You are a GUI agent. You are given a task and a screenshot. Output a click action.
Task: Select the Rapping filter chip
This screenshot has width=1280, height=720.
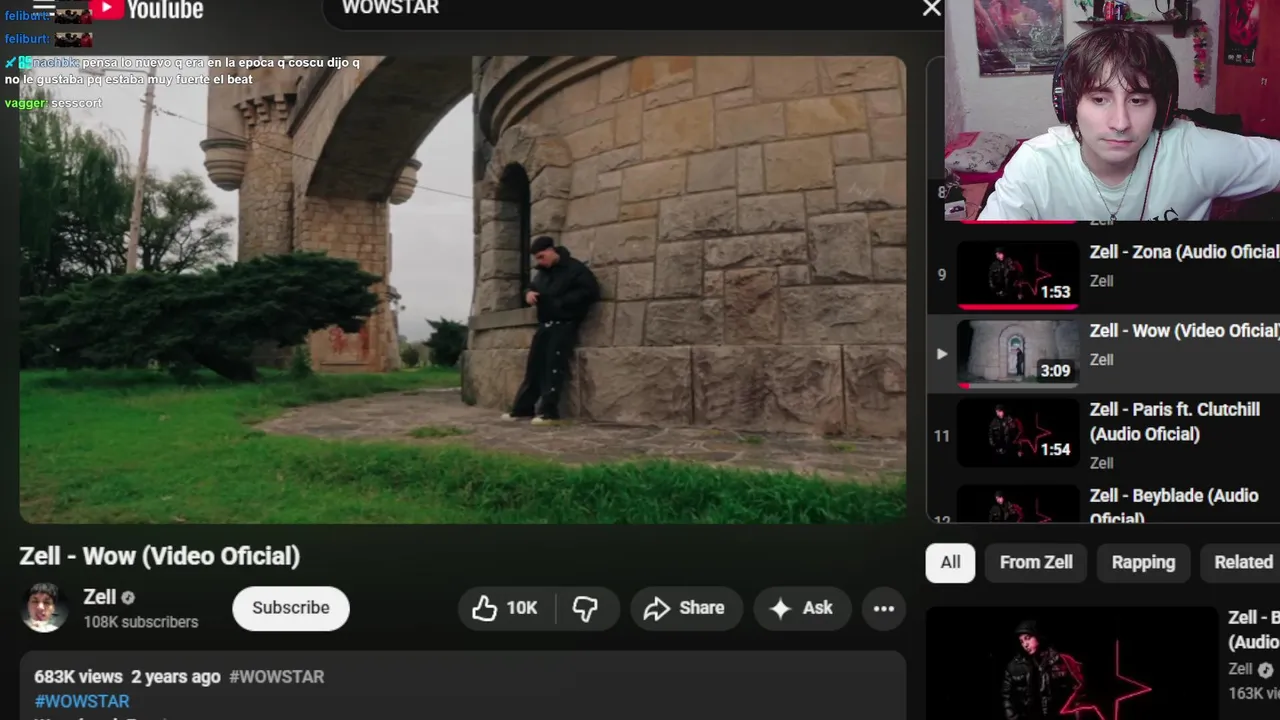click(1143, 562)
